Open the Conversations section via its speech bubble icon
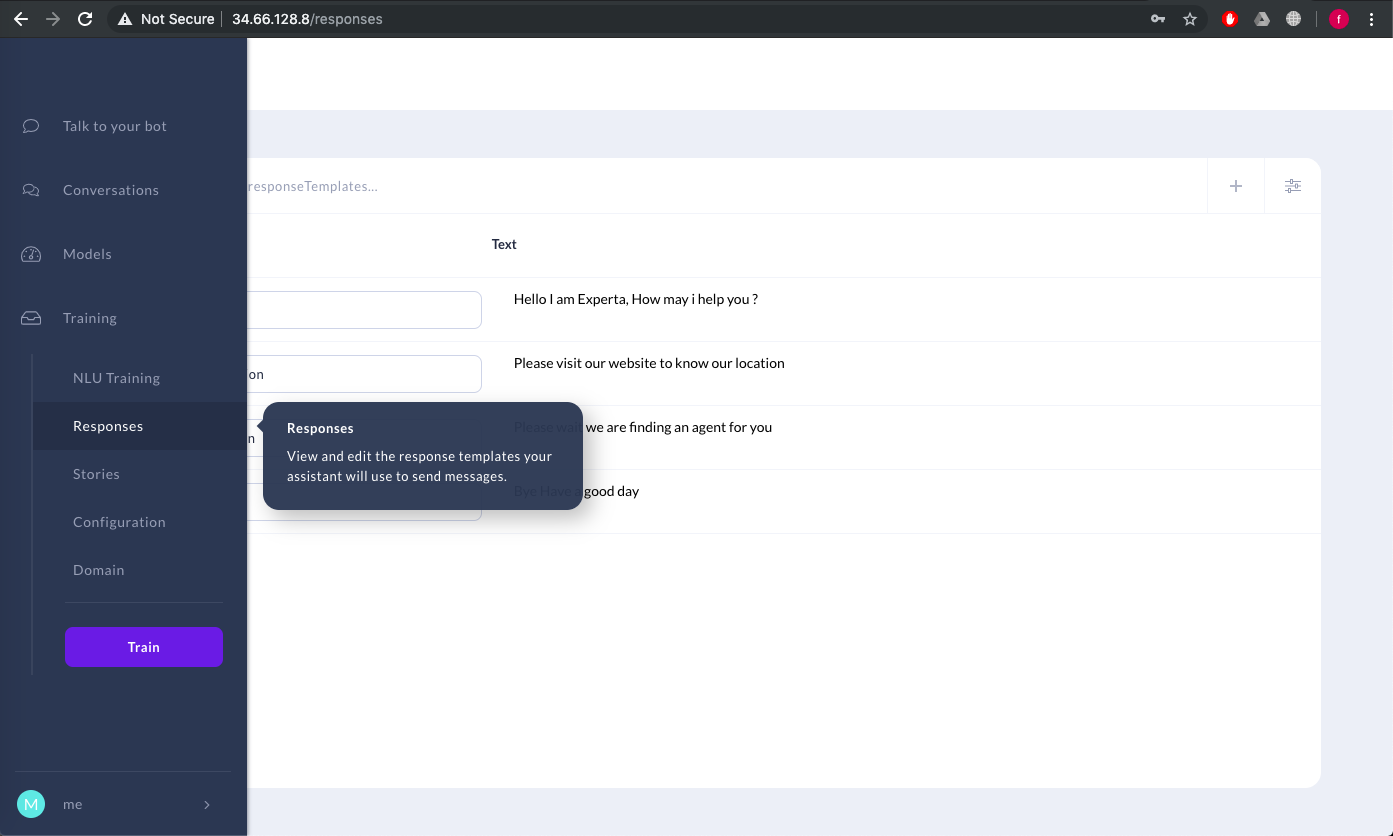The image size is (1393, 836). [x=30, y=190]
